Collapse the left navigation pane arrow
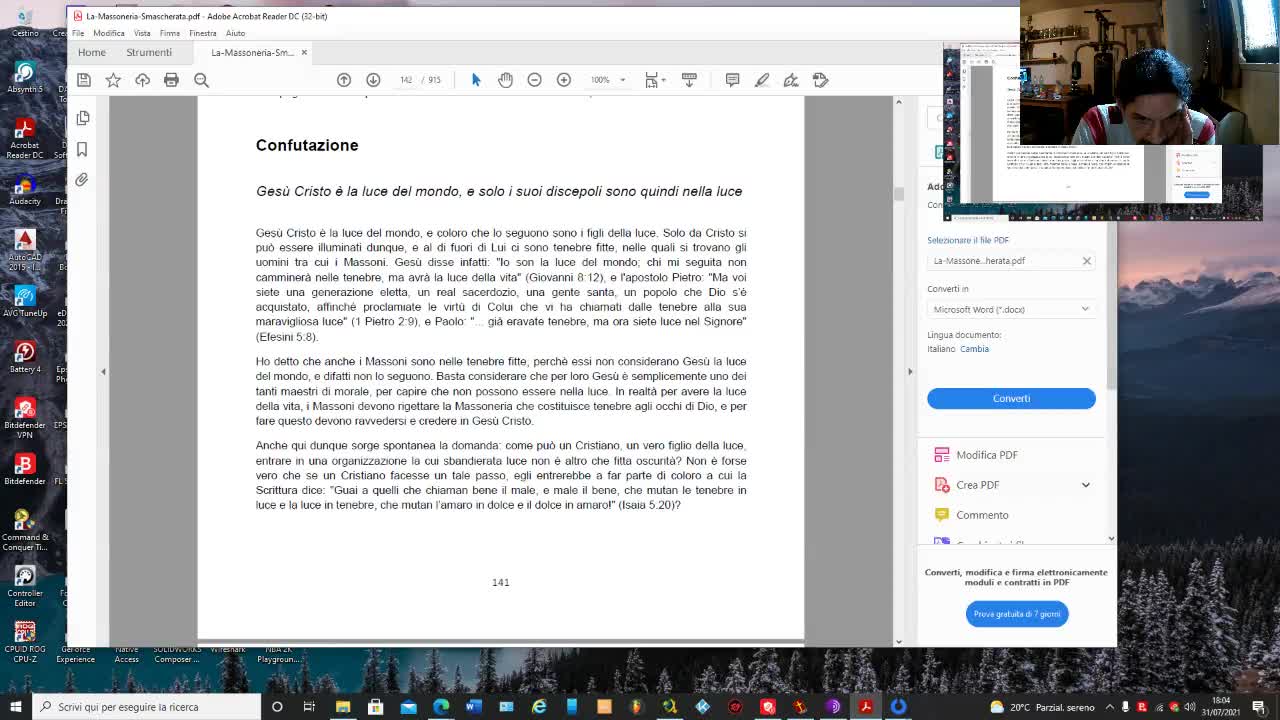The image size is (1280, 720). pyautogui.click(x=103, y=371)
